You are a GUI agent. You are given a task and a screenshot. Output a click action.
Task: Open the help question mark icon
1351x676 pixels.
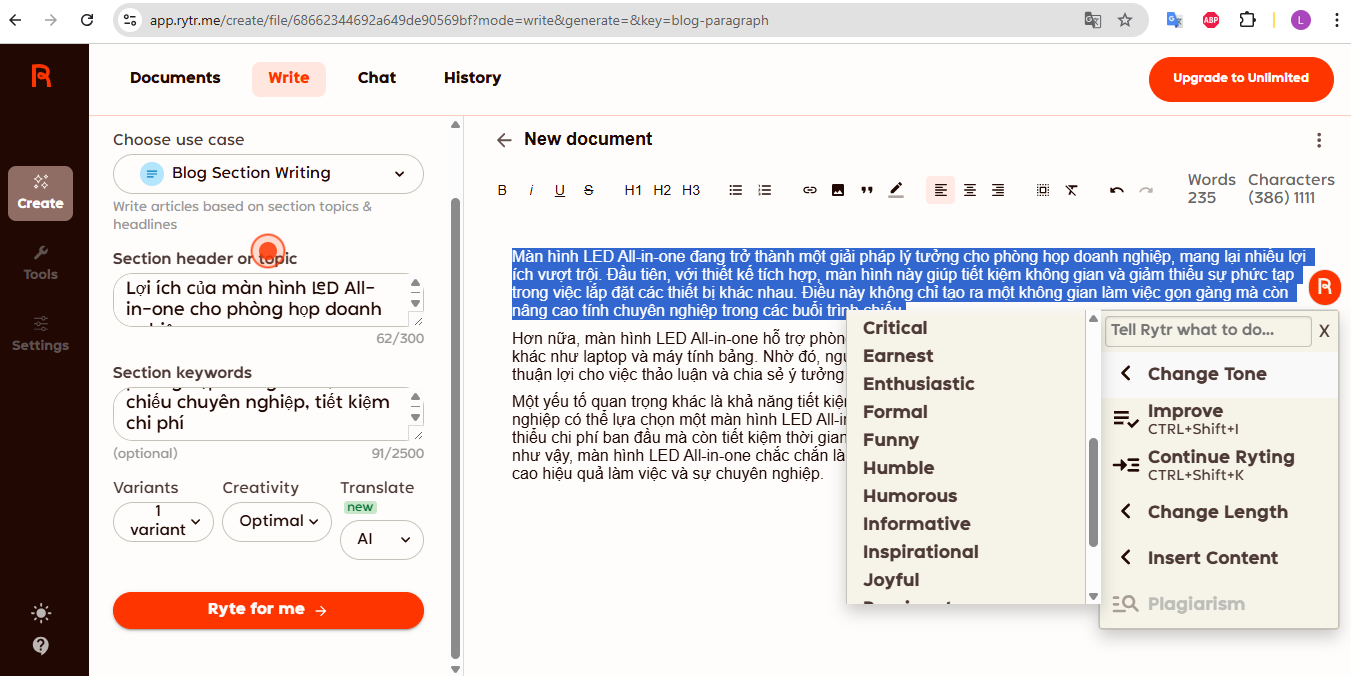pos(41,645)
